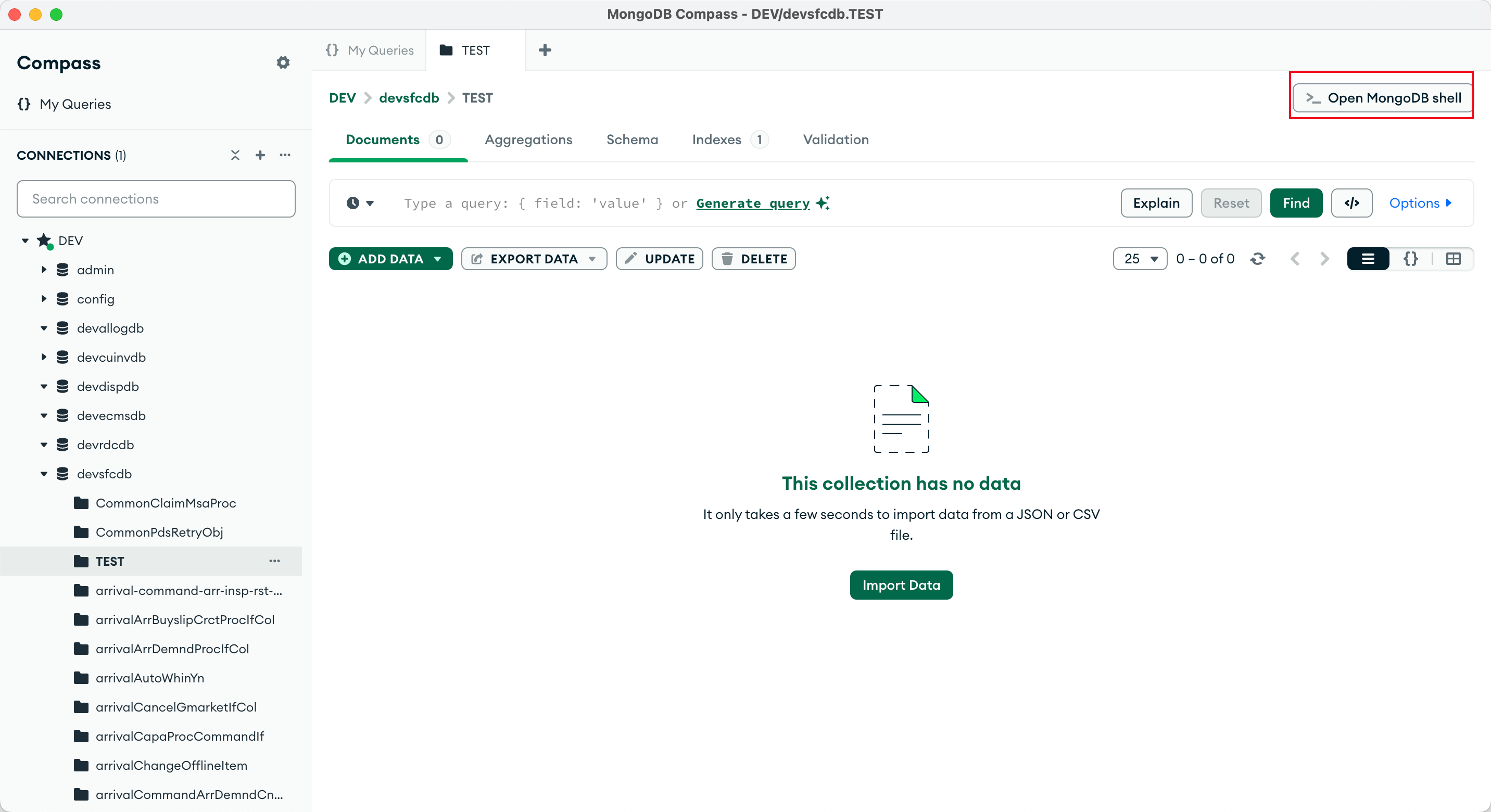
Task: Open a new tab with plus
Action: (545, 50)
